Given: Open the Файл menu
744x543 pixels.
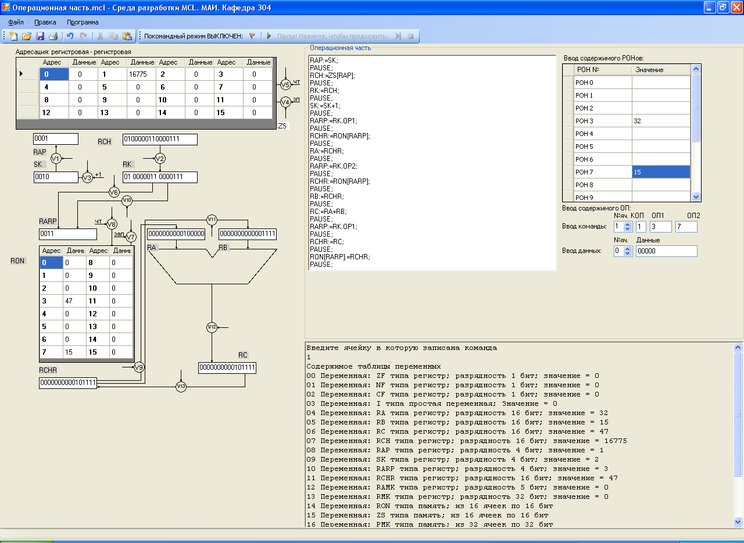Looking at the screenshot, I should click(16, 21).
